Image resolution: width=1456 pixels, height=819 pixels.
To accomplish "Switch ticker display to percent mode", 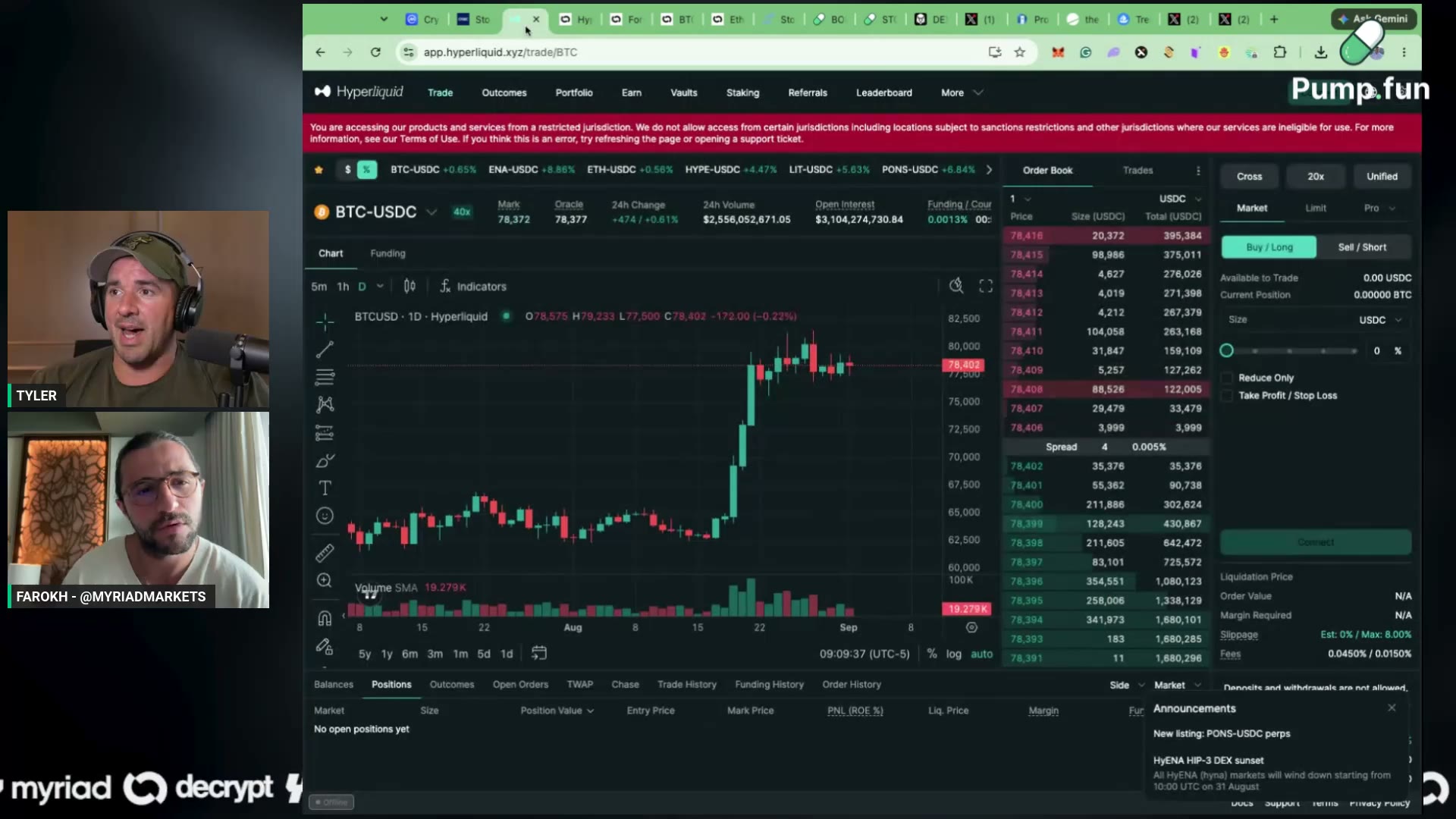I will pyautogui.click(x=367, y=170).
